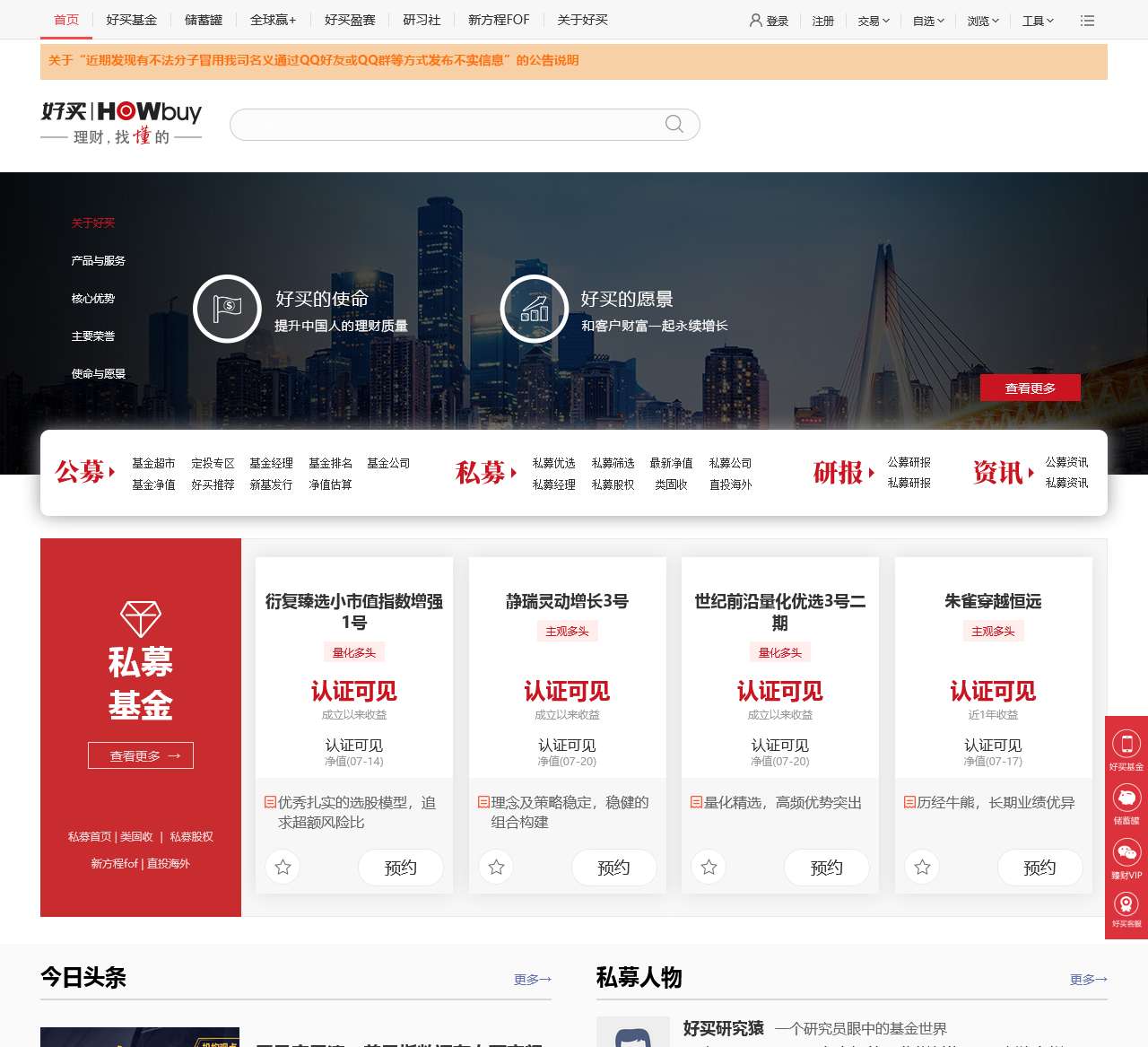
Task: Expand the 浏览 dropdown
Action: tap(983, 21)
